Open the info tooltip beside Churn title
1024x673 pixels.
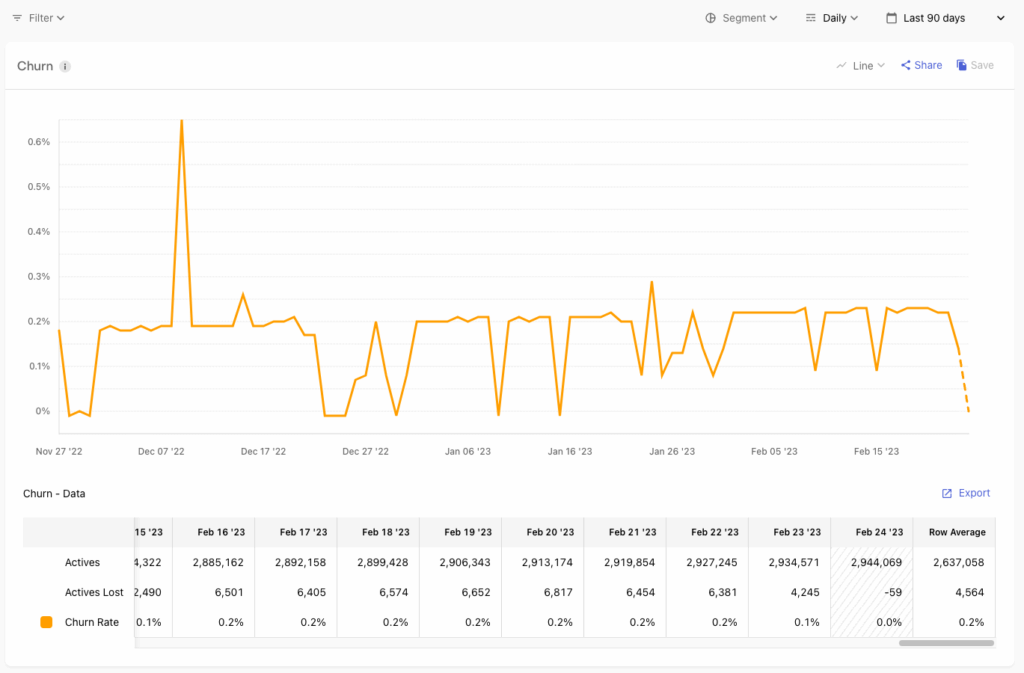(x=64, y=65)
